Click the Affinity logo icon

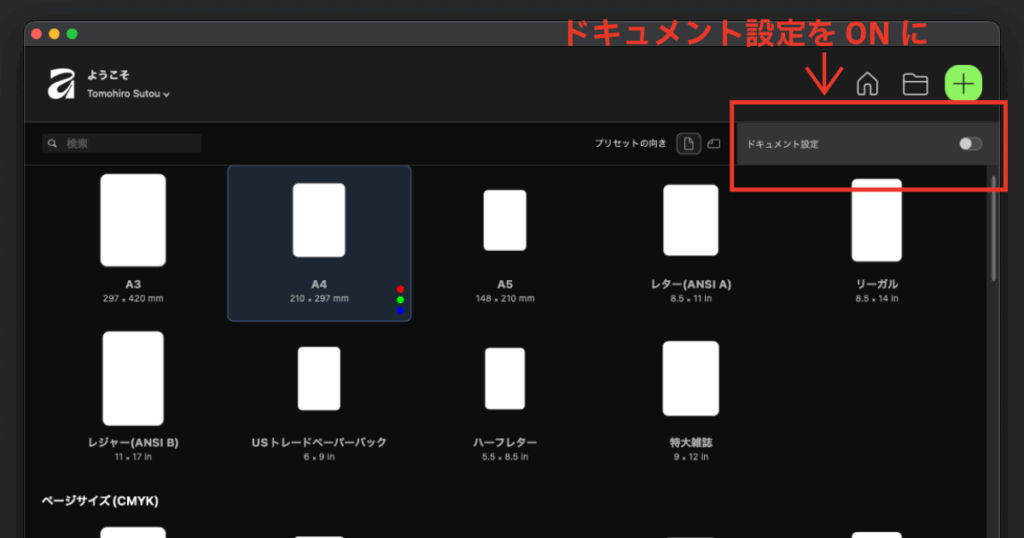point(62,85)
